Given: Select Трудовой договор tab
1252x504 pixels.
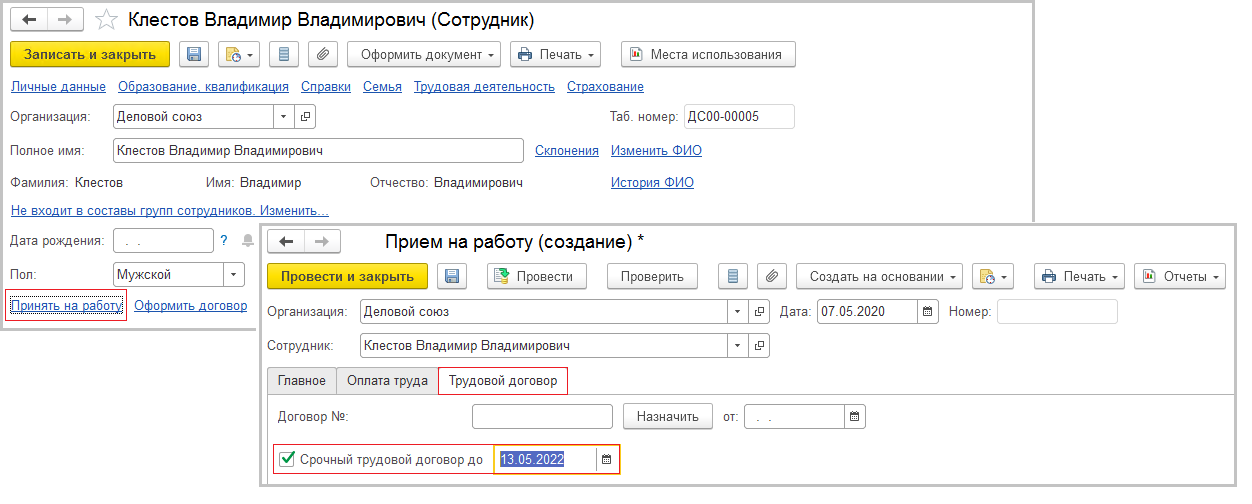Looking at the screenshot, I should 503,381.
